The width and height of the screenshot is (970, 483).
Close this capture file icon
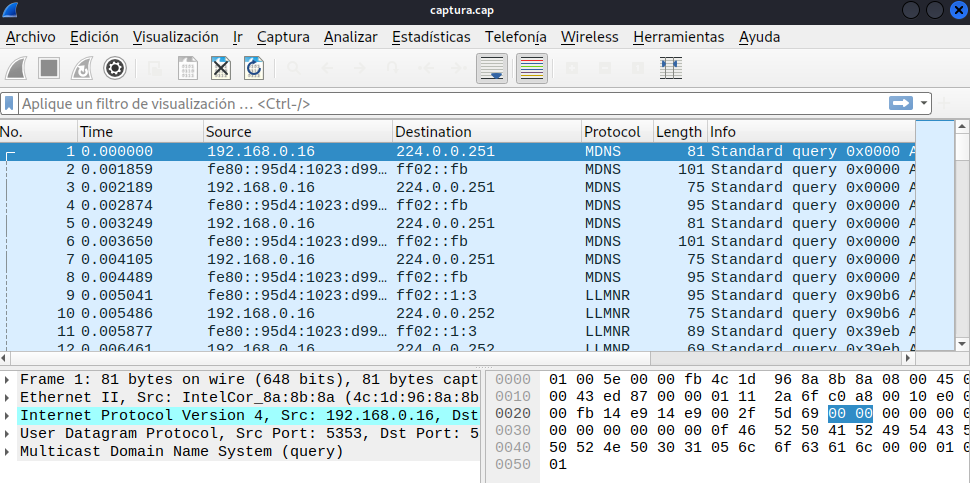(221, 68)
